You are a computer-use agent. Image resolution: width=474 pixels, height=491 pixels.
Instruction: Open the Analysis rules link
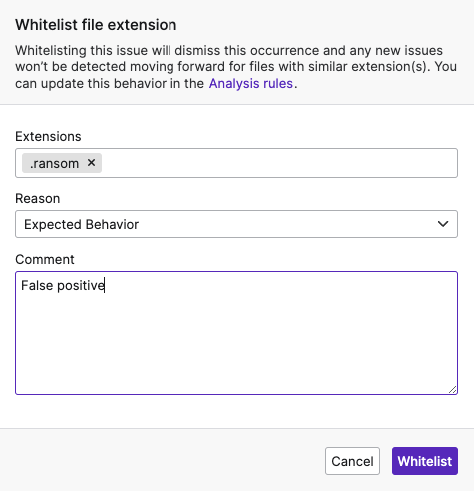(x=251, y=83)
